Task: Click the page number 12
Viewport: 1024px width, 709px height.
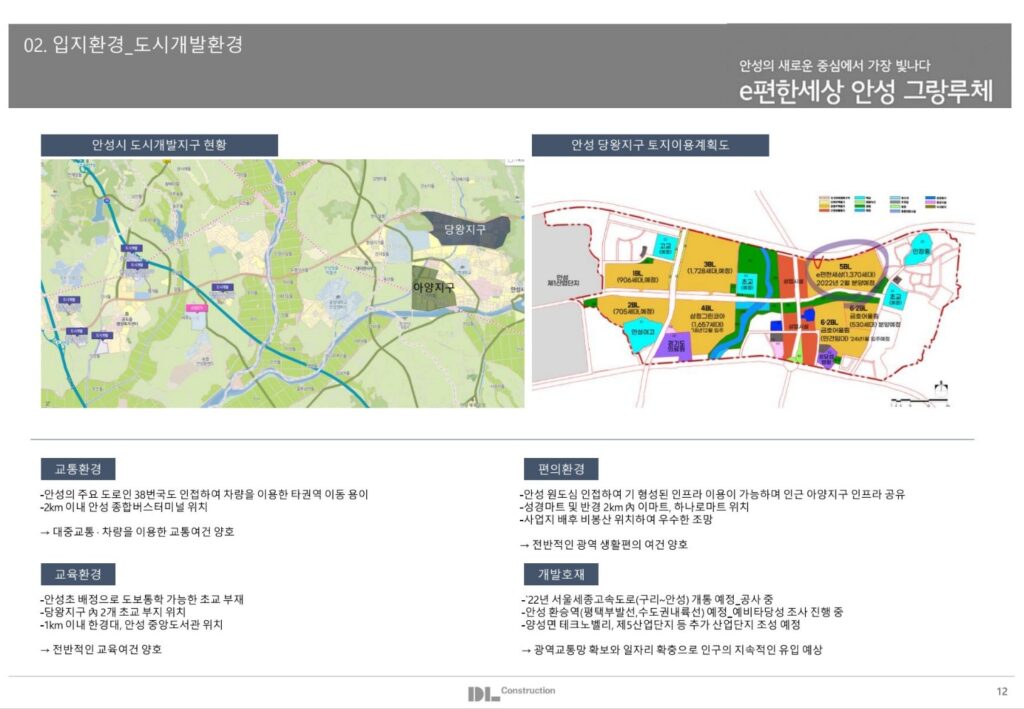Action: pyautogui.click(x=1002, y=691)
